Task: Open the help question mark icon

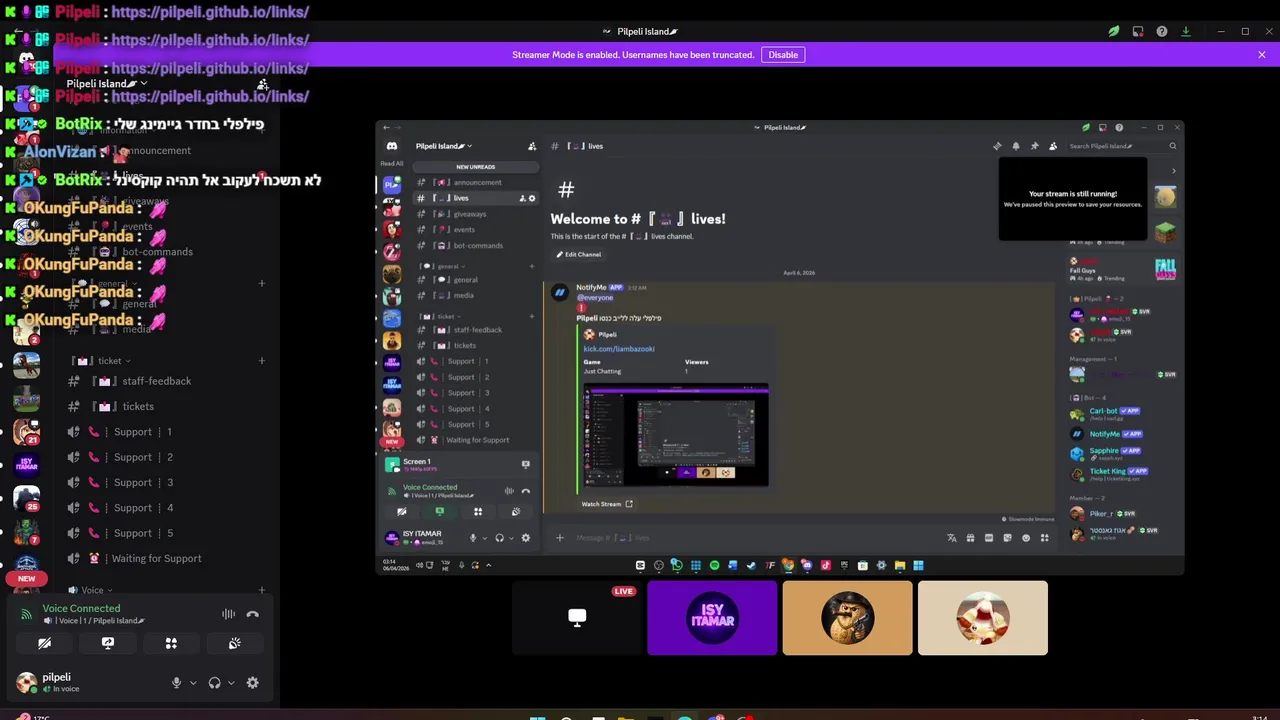Action: click(x=1162, y=31)
